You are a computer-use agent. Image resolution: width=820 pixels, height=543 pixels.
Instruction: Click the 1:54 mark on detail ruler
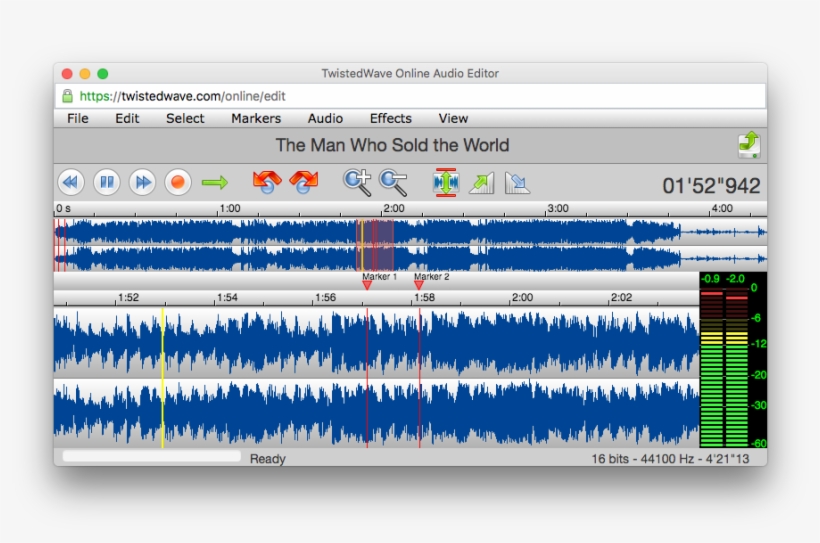[227, 297]
